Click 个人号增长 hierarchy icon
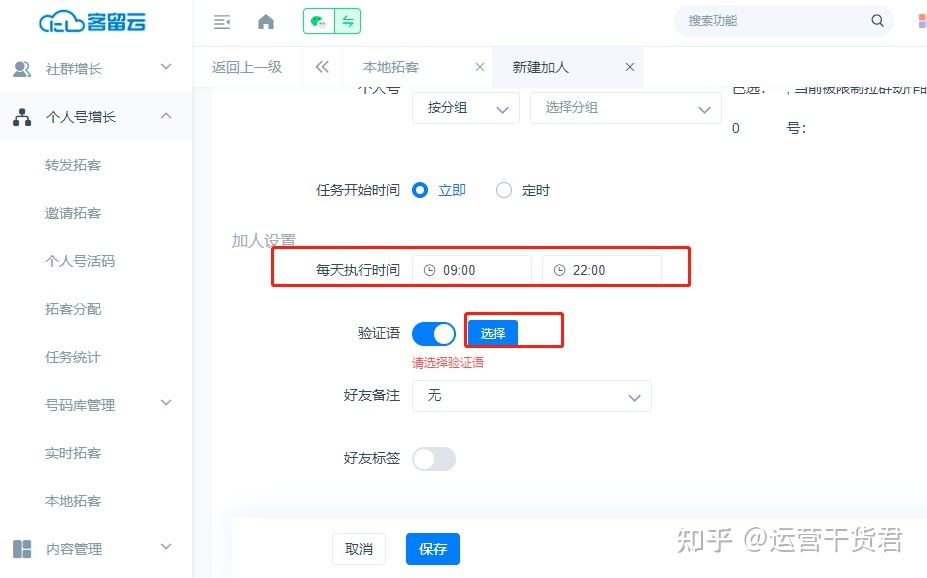Viewport: 927px width, 578px height. tap(22, 117)
